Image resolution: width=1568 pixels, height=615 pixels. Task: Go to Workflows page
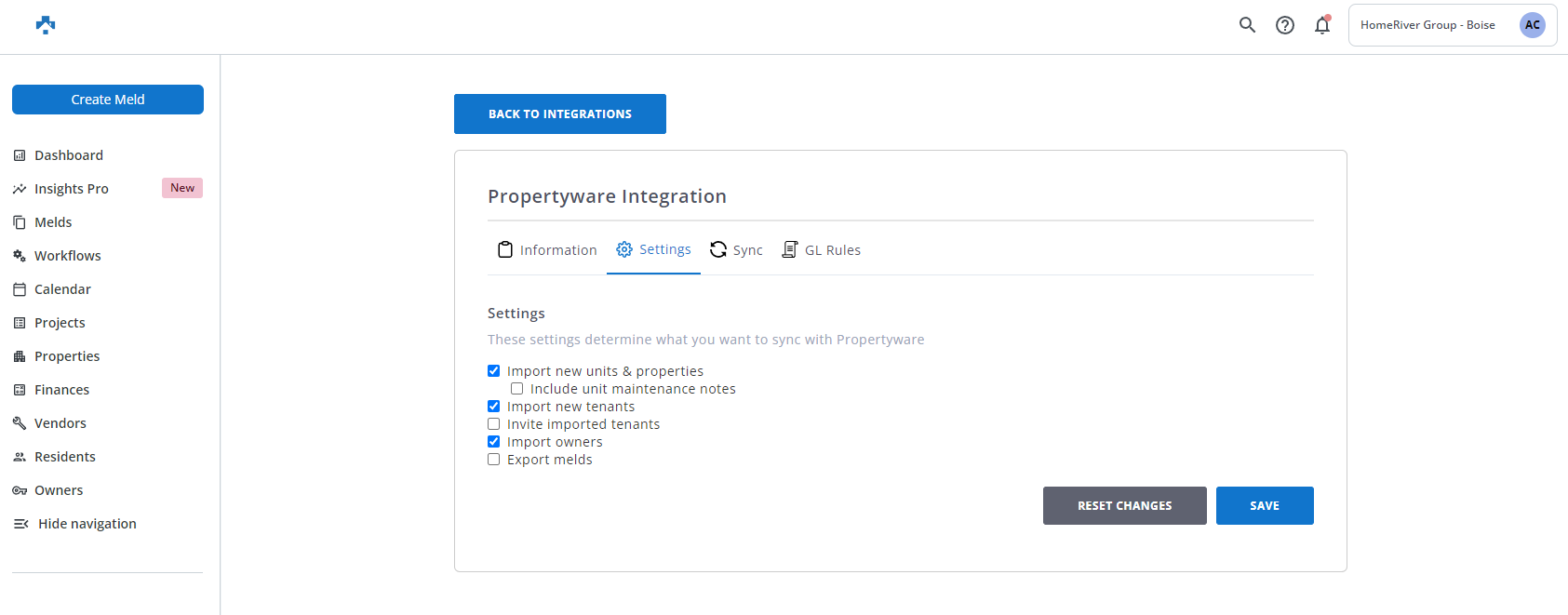[68, 256]
